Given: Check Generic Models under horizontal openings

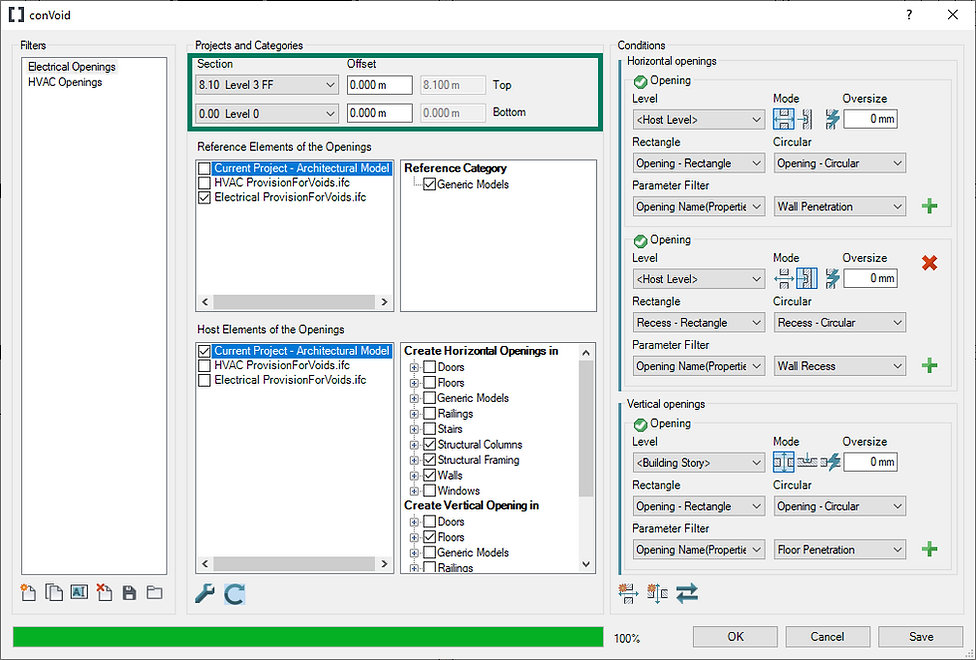Looking at the screenshot, I should tap(429, 398).
